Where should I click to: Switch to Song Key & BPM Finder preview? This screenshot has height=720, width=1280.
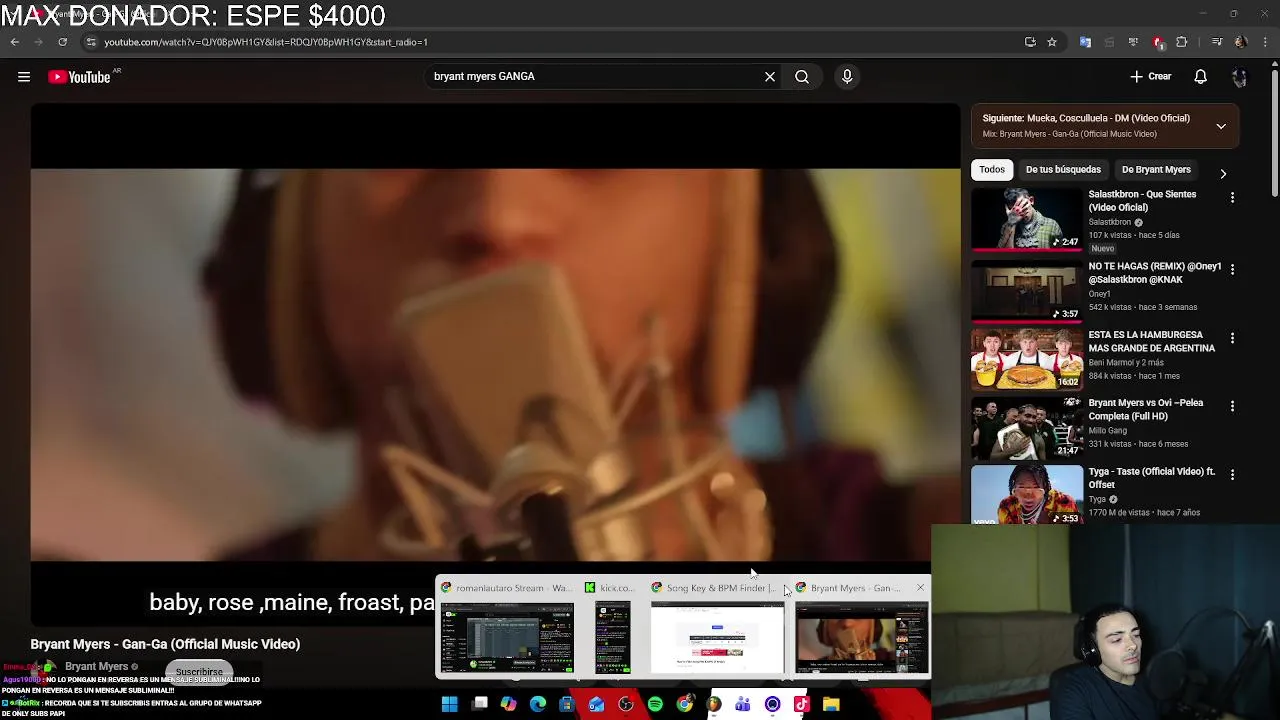[x=717, y=628]
